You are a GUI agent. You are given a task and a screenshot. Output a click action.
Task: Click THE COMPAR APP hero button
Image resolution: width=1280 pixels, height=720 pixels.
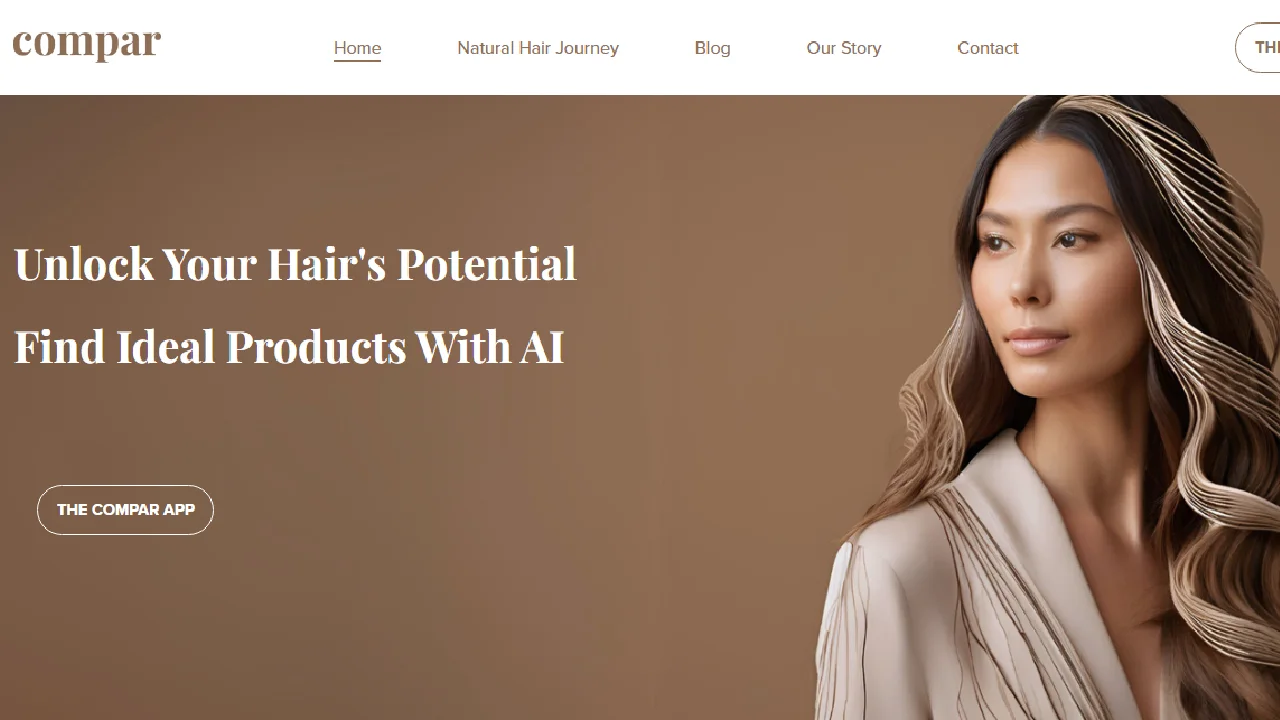125,510
